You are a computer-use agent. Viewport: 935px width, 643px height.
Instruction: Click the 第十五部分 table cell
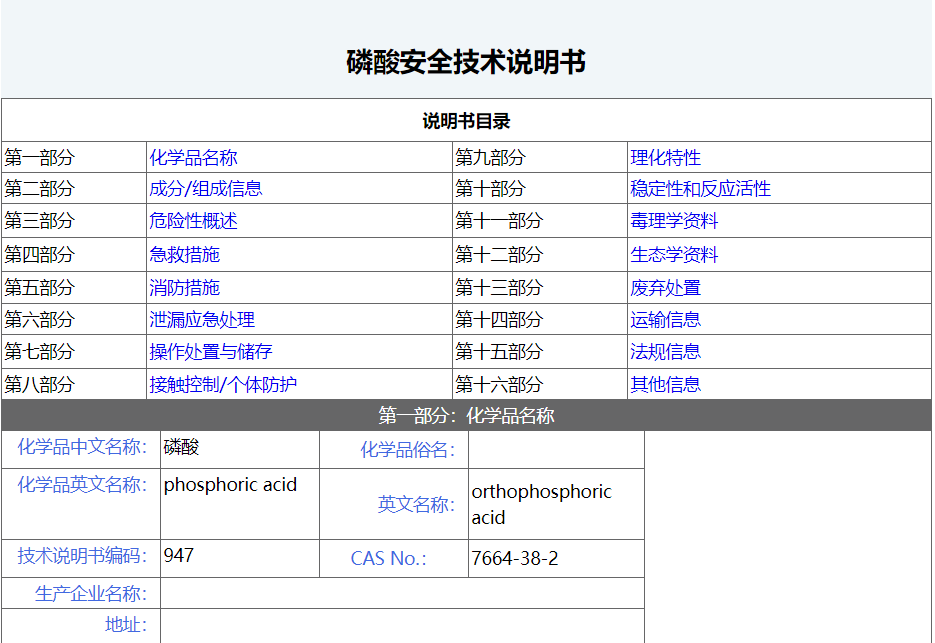click(x=540, y=351)
